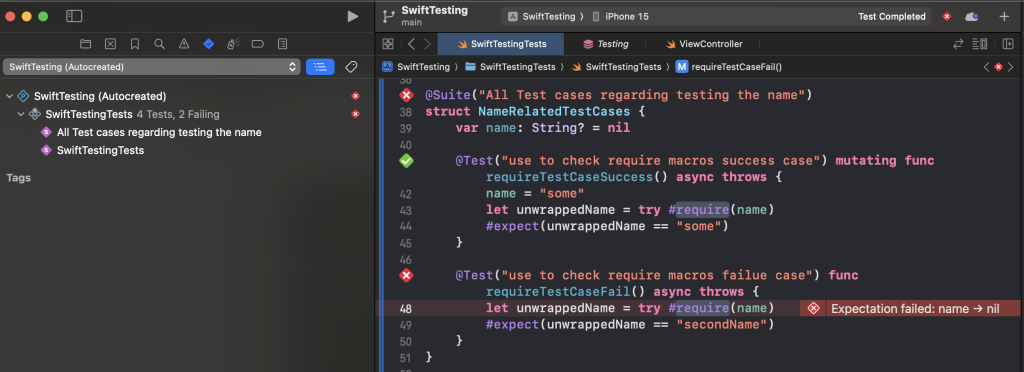The image size is (1024, 372).
Task: Open the Breakpoint navigator icon
Action: click(258, 44)
